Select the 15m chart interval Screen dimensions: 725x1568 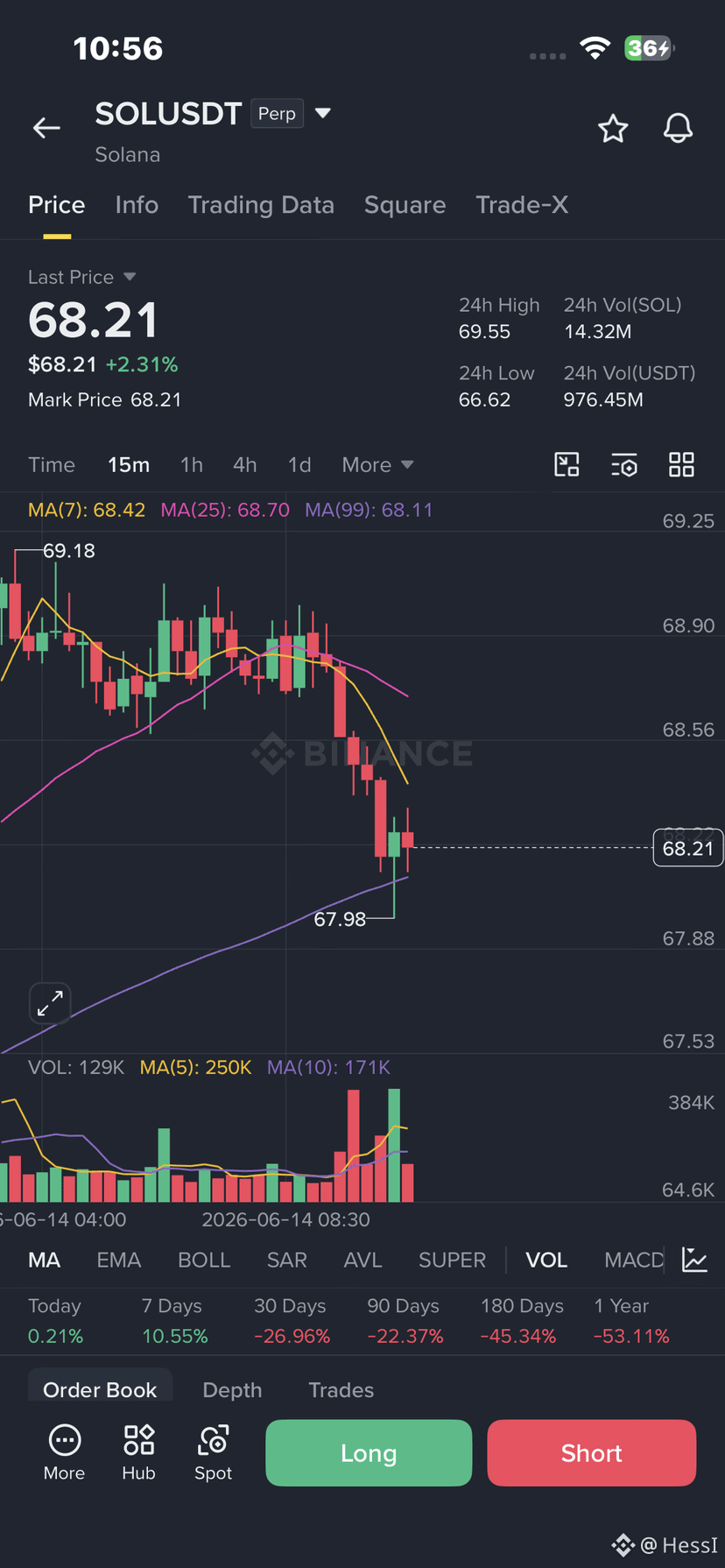(x=129, y=464)
